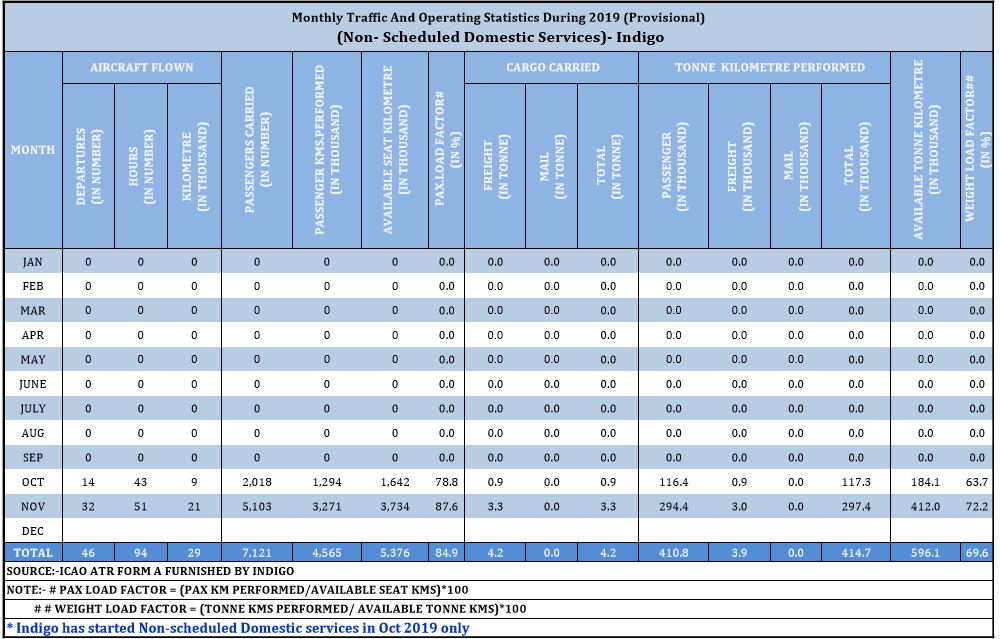
Task: Click the OCT row label
Action: 32,482
